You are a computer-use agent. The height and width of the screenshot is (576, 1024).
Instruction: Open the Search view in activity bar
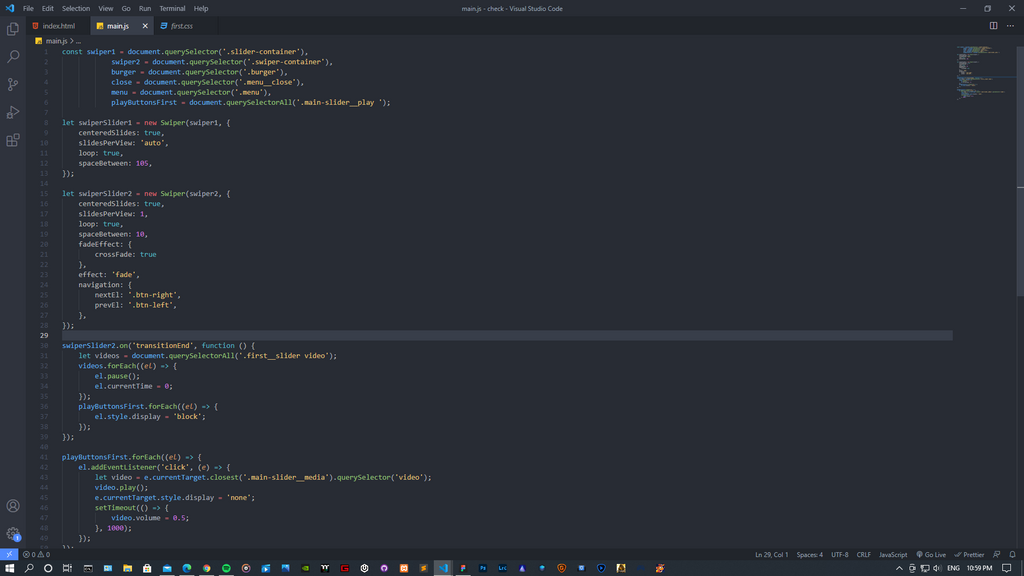[x=12, y=57]
